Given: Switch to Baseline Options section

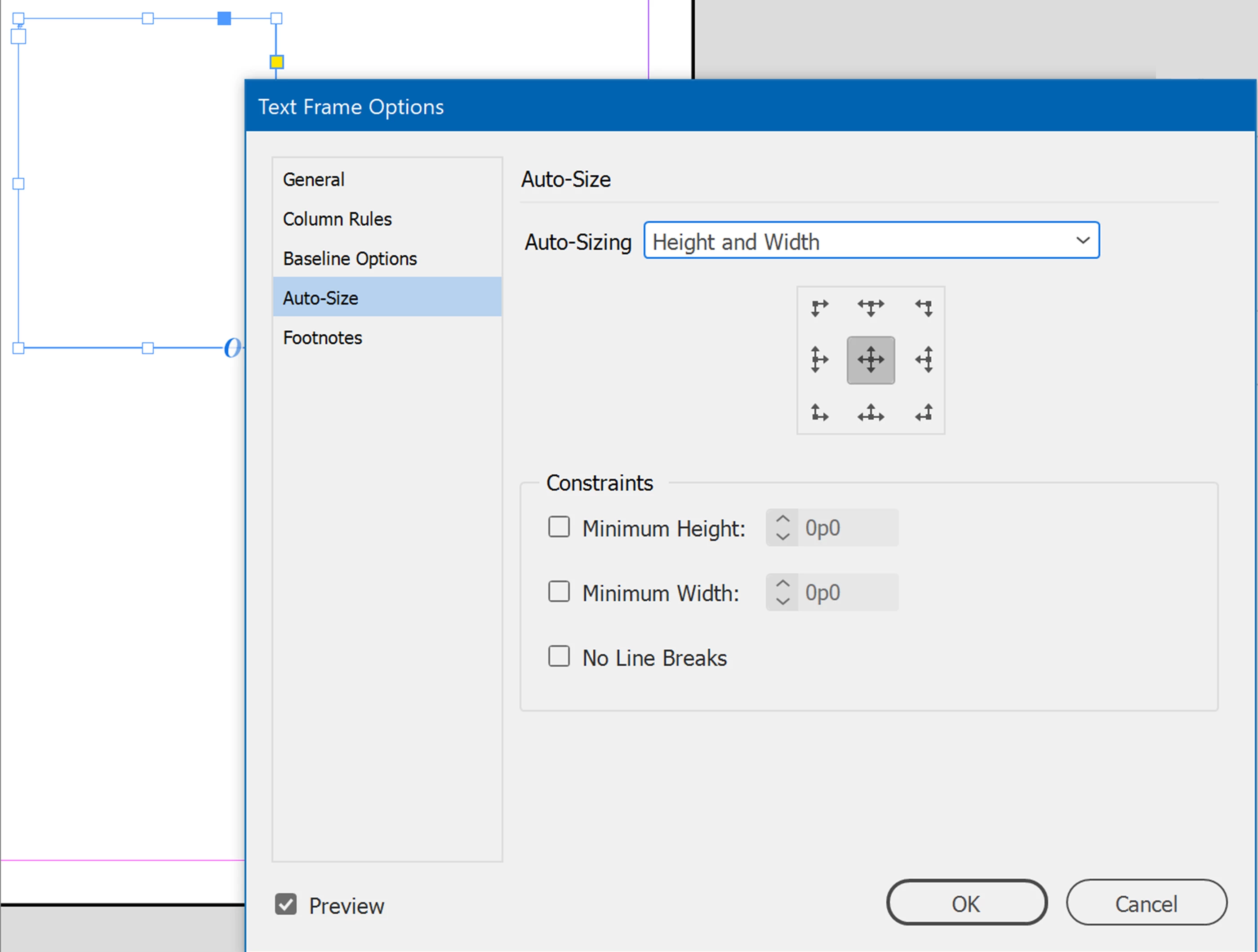Looking at the screenshot, I should tap(350, 259).
